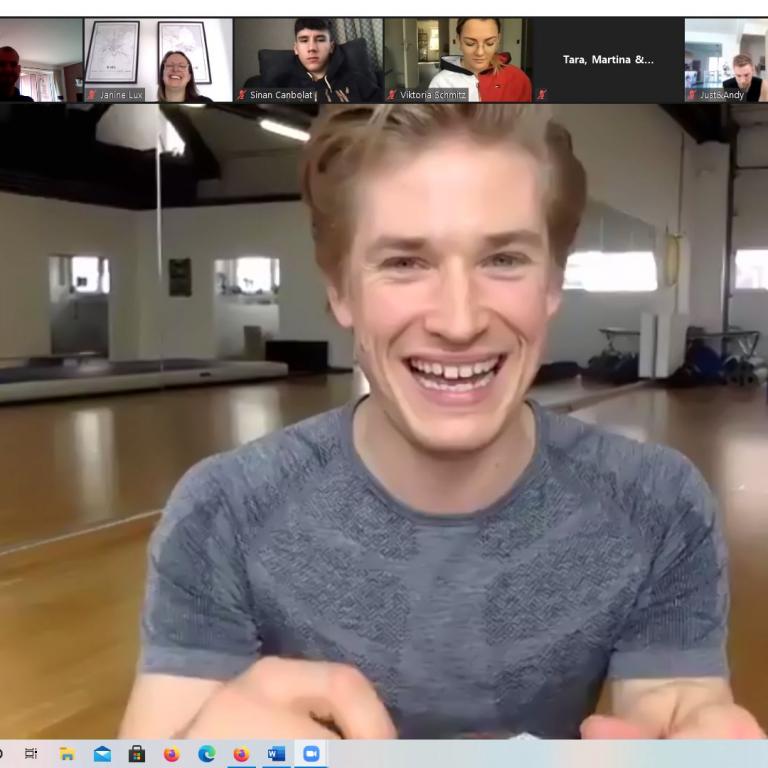Open the Mail app in the taskbar
This screenshot has height=768, width=768.
click(102, 754)
